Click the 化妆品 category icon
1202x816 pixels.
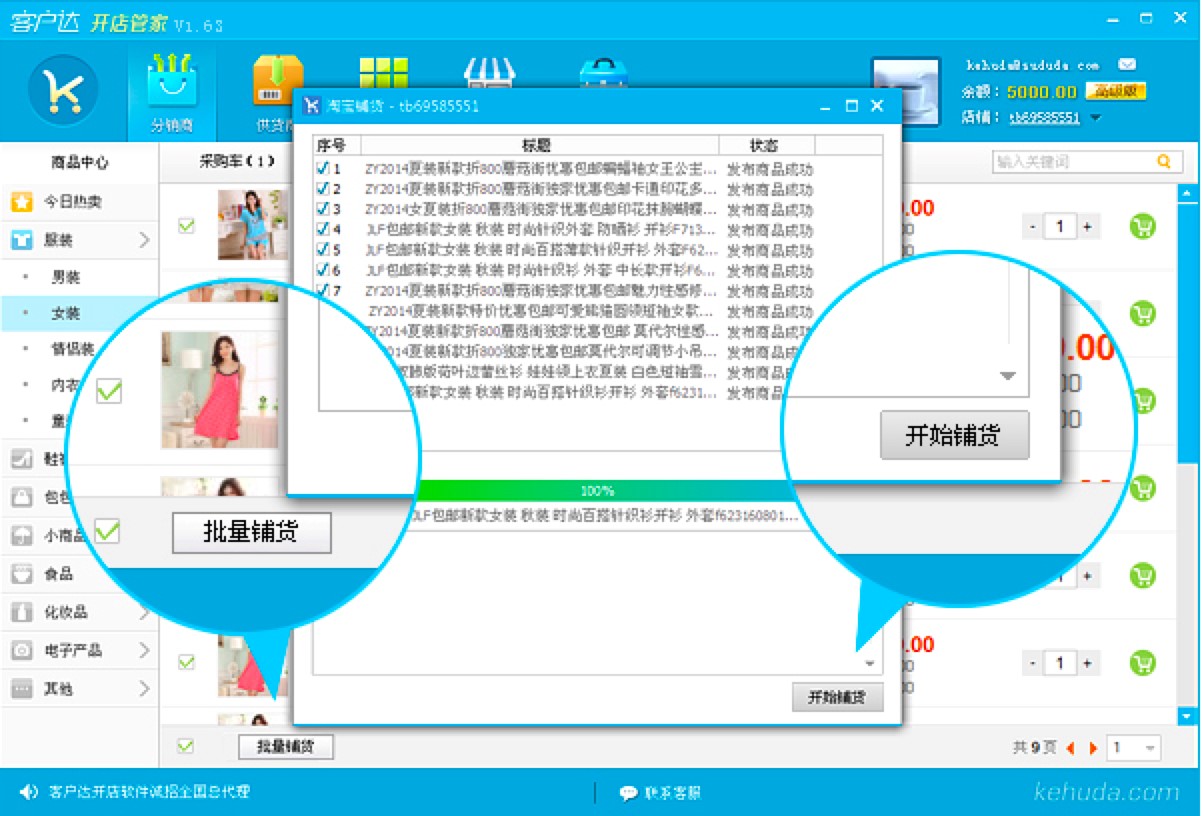tap(21, 612)
